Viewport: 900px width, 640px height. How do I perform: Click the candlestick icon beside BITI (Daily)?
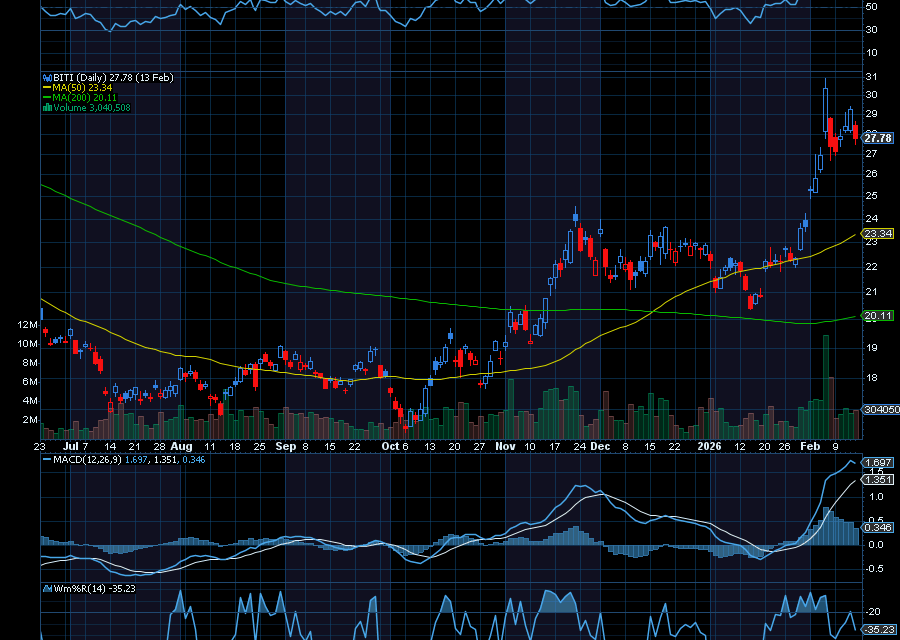pos(45,78)
